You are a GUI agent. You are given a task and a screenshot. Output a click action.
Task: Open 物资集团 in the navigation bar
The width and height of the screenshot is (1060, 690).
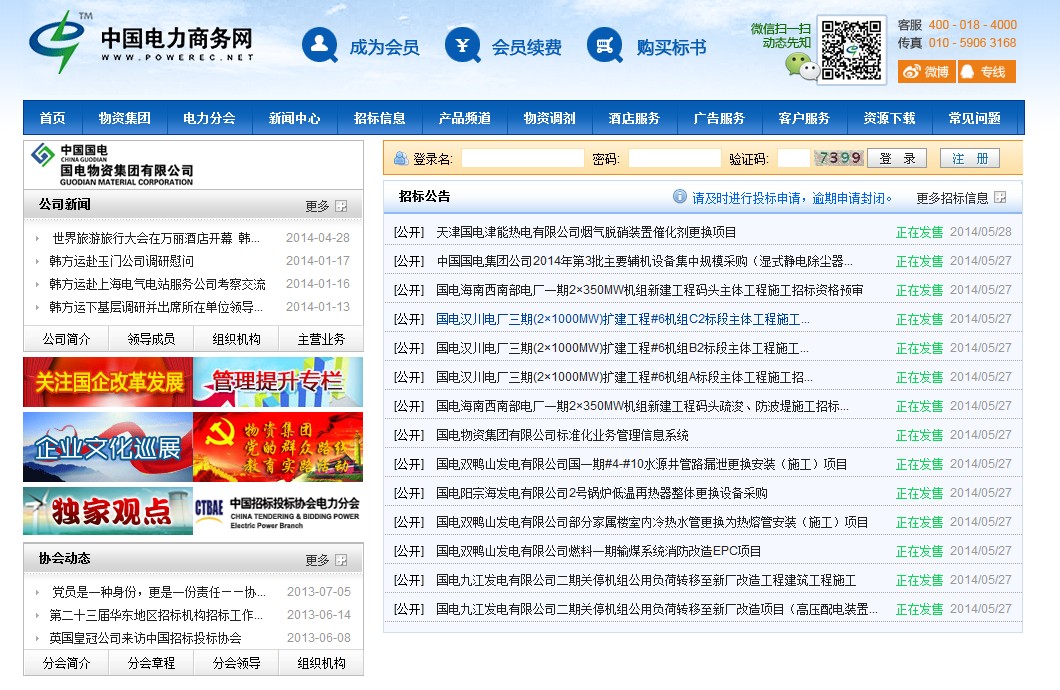[x=124, y=118]
